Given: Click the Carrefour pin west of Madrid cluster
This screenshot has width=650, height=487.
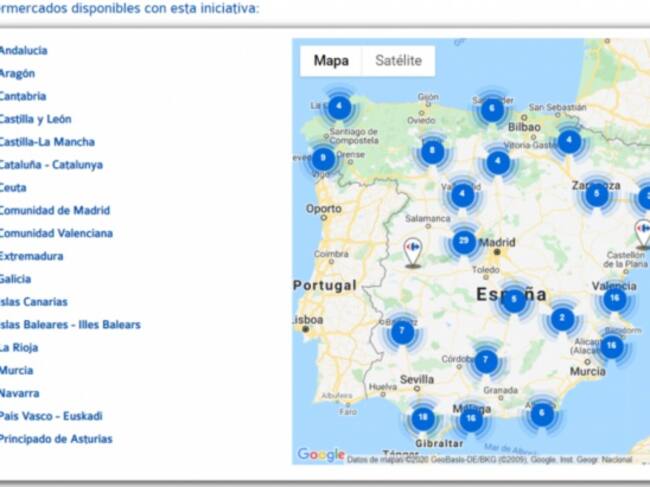Looking at the screenshot, I should click(413, 252).
